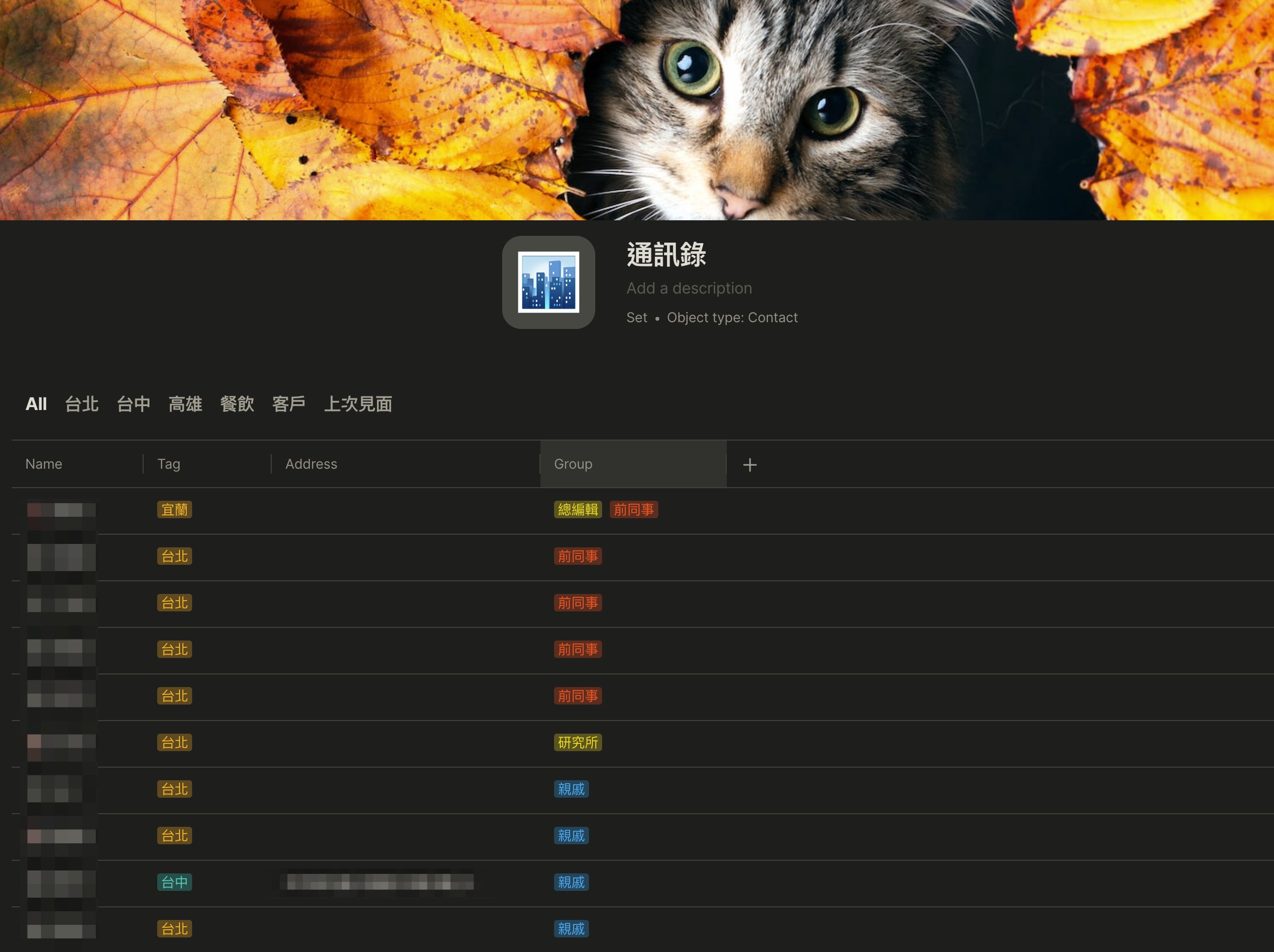The height and width of the screenshot is (952, 1274).
Task: Click the 宜蘭 tag in first row
Action: (x=174, y=509)
